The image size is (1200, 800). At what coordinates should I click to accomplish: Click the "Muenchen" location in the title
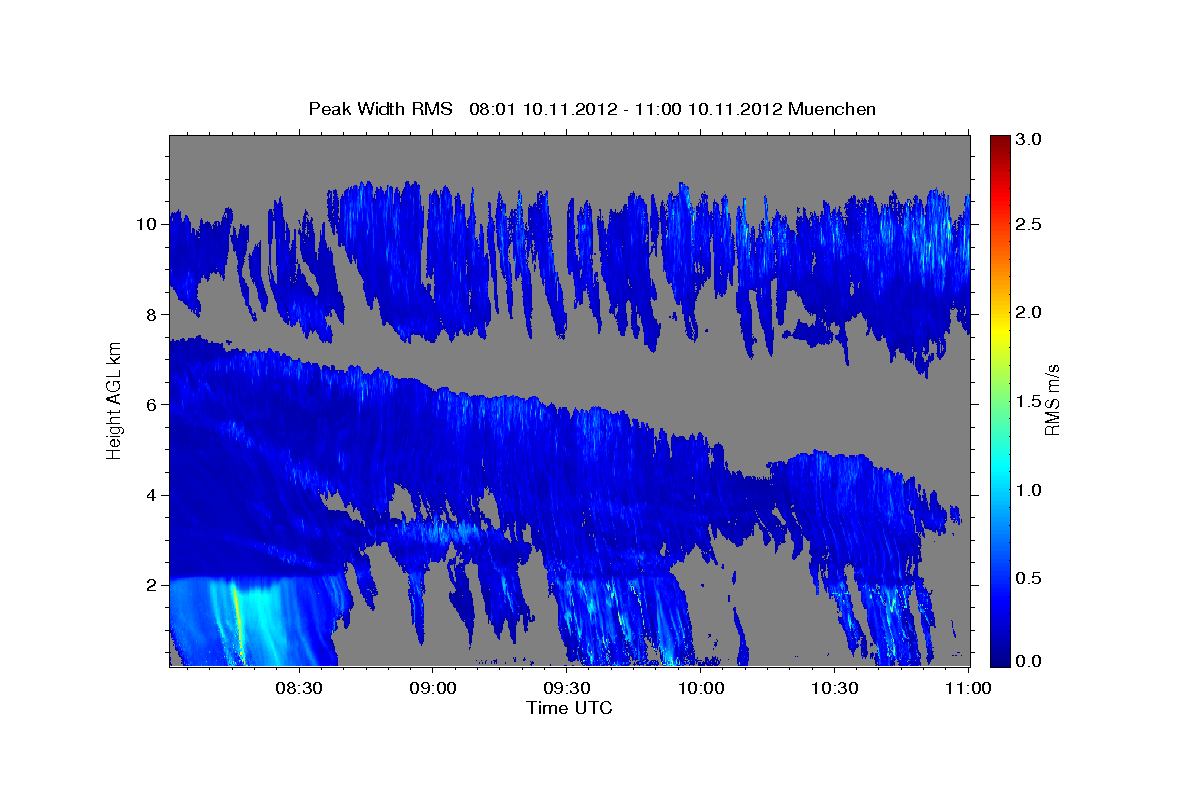coord(832,109)
